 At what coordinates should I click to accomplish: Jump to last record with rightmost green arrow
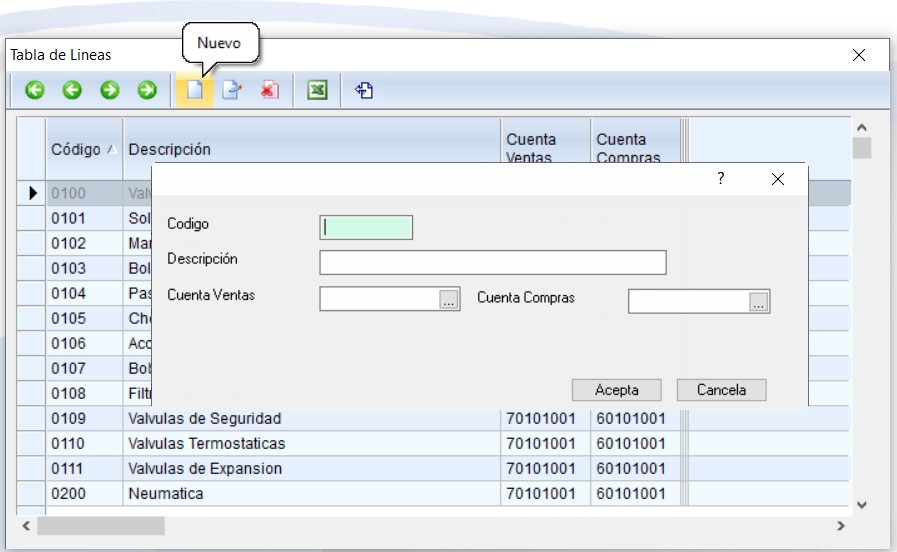pos(147,91)
